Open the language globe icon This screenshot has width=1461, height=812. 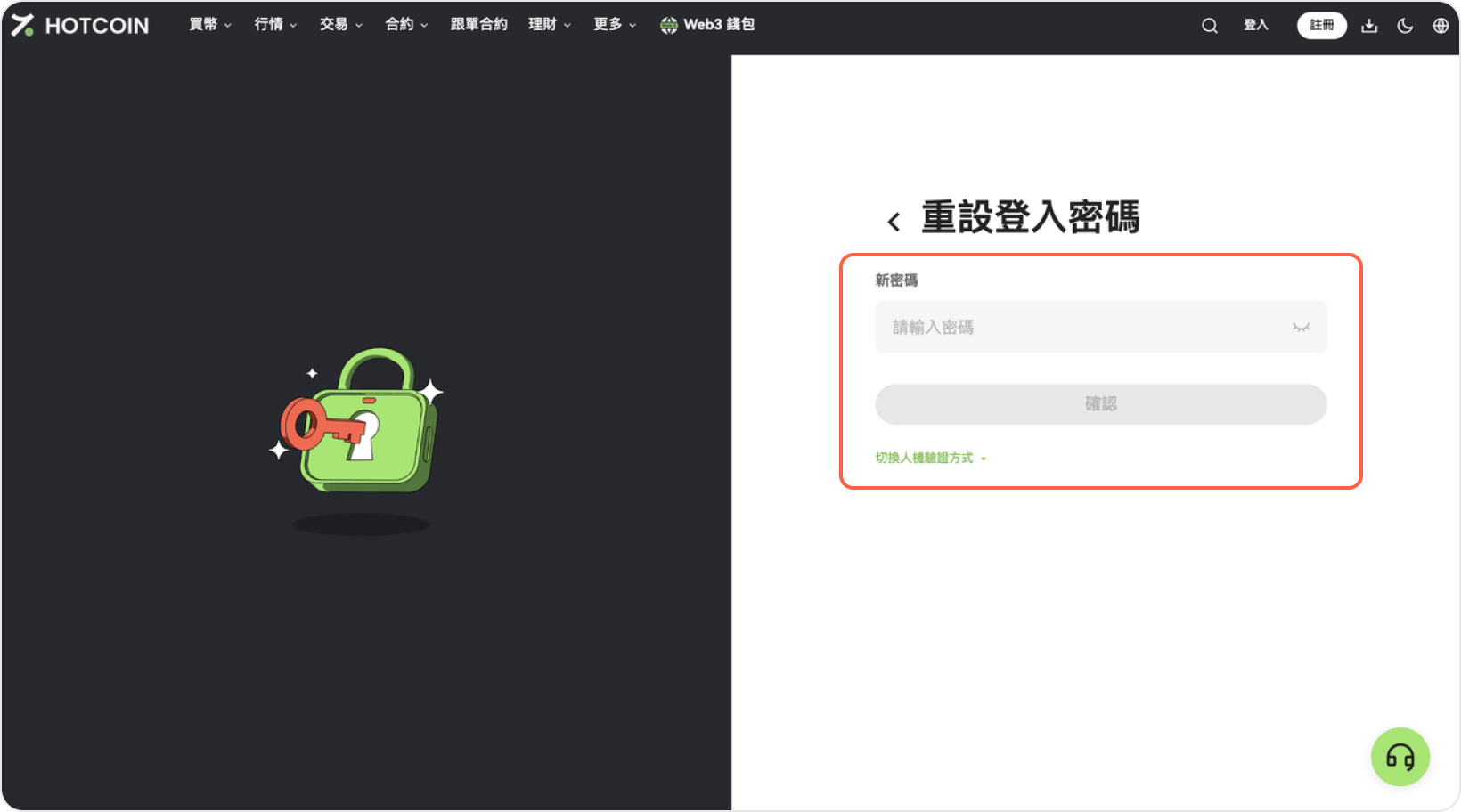click(1441, 26)
